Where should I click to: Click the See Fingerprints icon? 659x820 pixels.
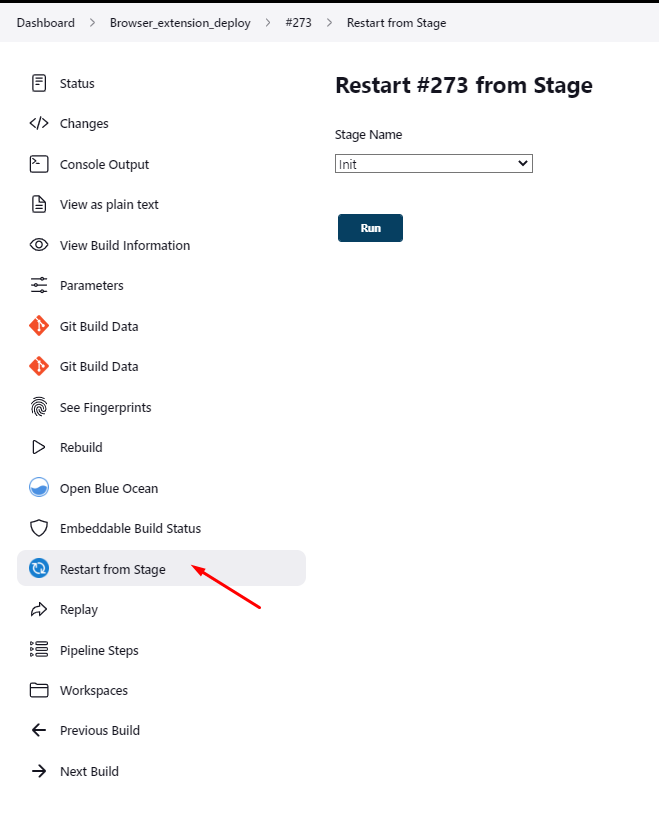[38, 407]
